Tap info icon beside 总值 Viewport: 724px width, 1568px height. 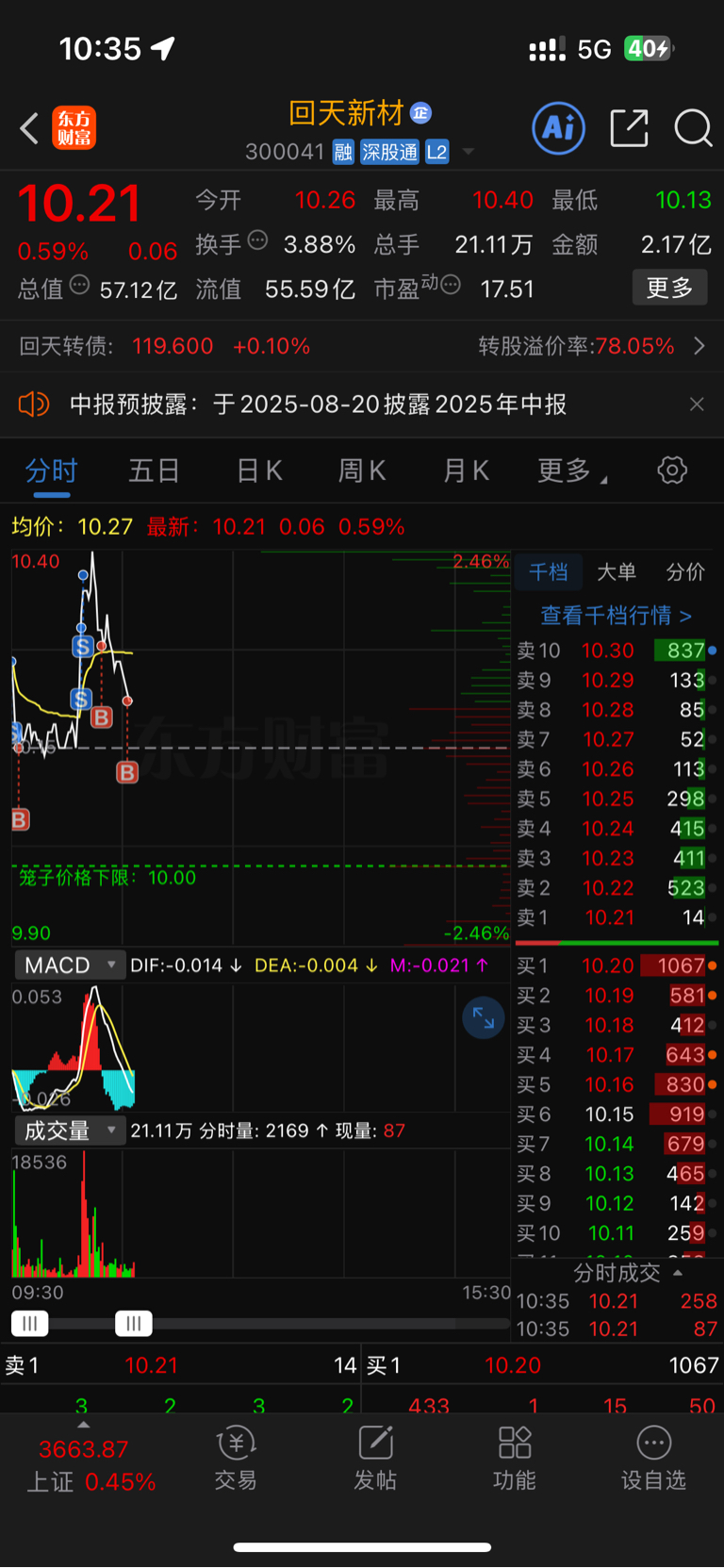coord(80,285)
